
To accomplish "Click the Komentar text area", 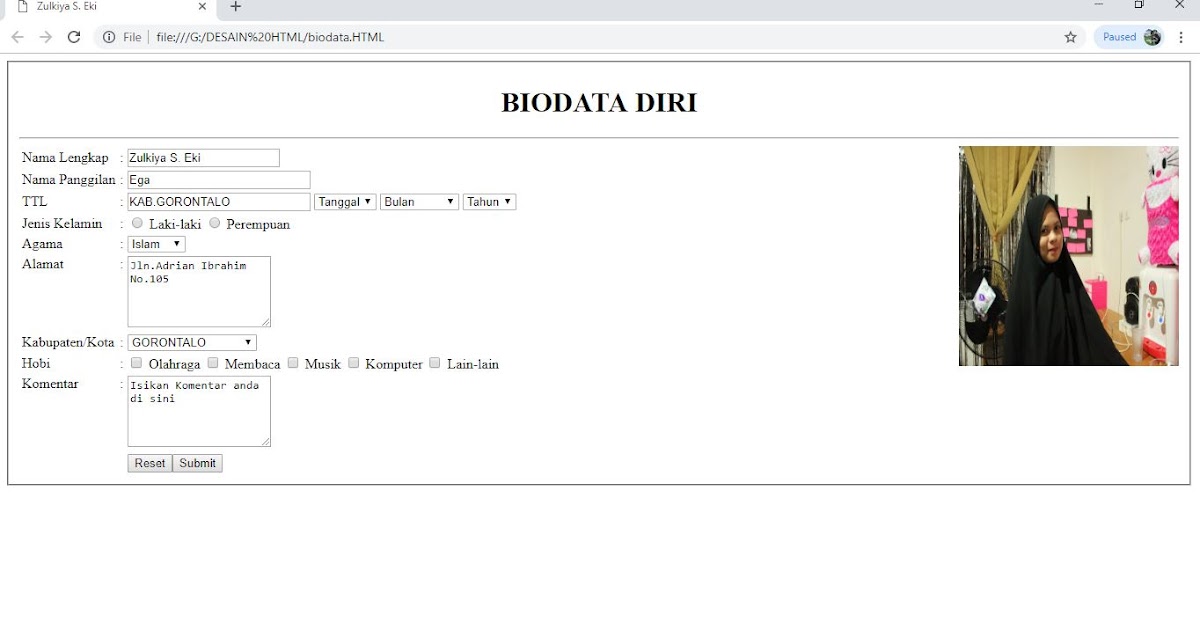I will 198,411.
